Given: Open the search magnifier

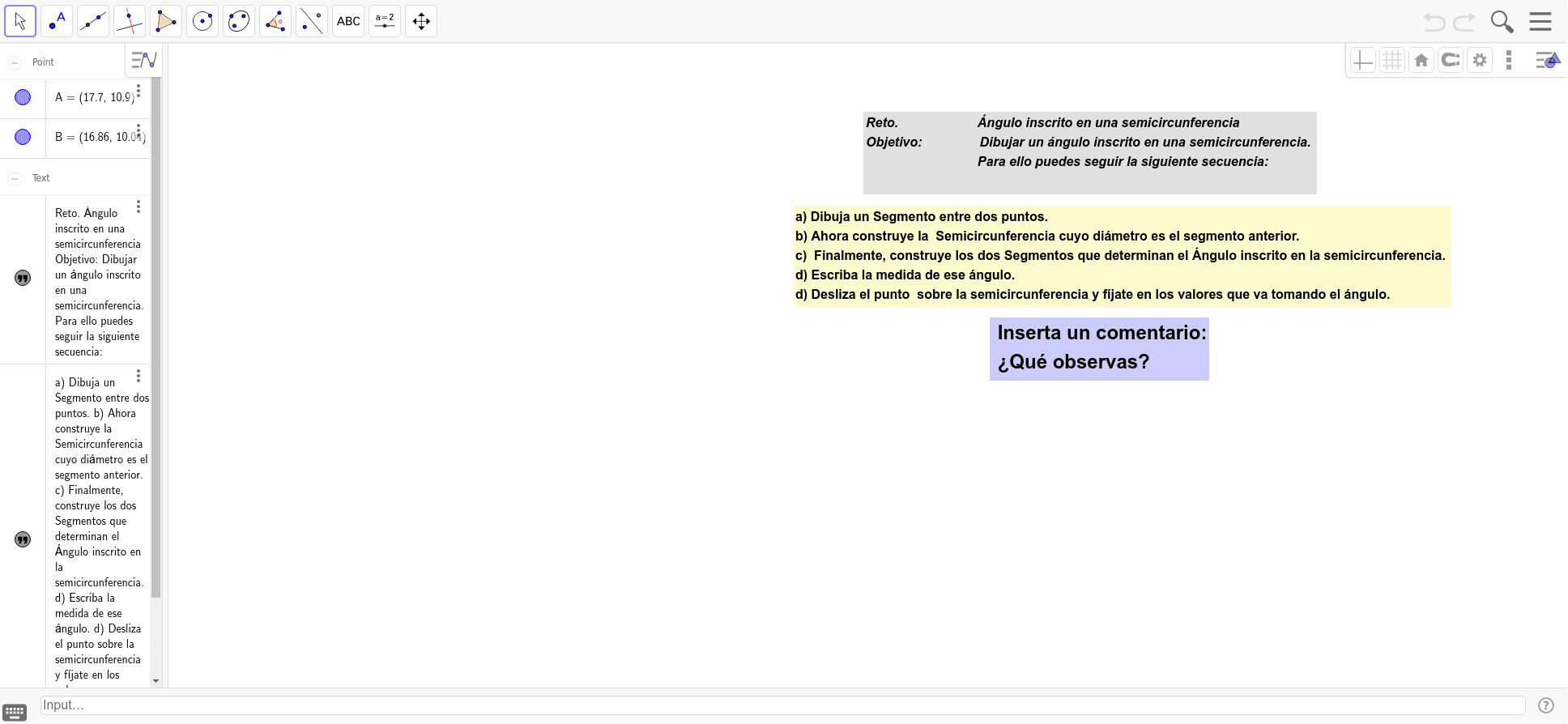Looking at the screenshot, I should 1502,22.
